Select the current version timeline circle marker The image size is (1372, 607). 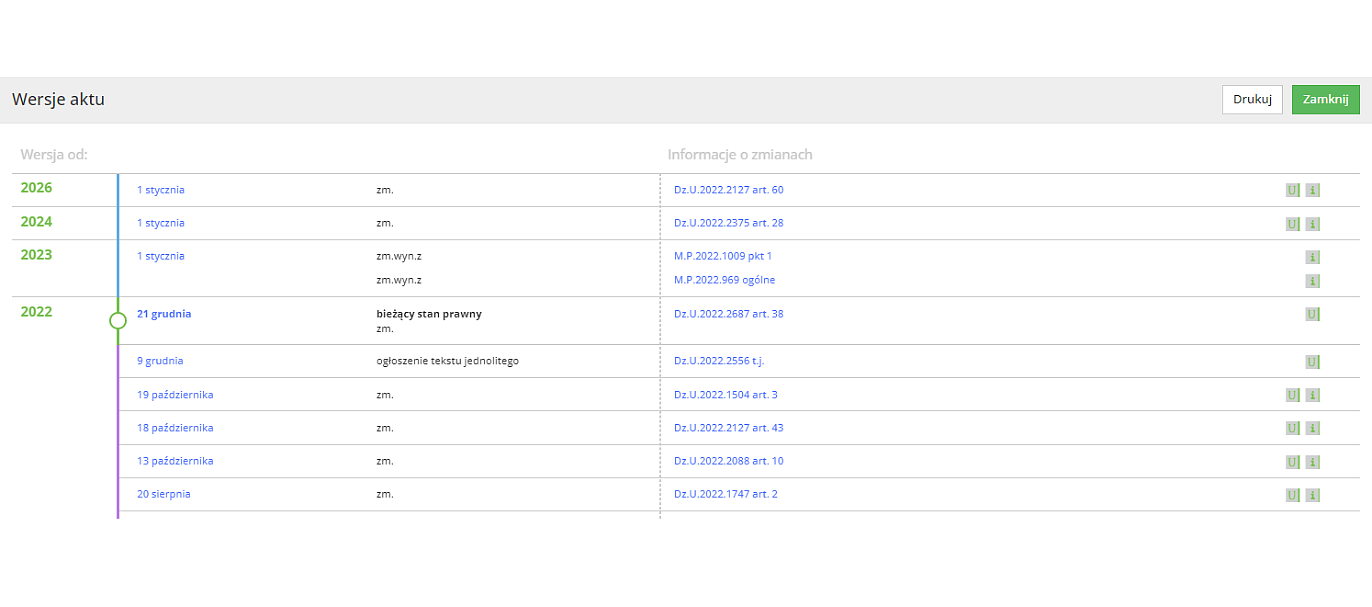coord(118,321)
